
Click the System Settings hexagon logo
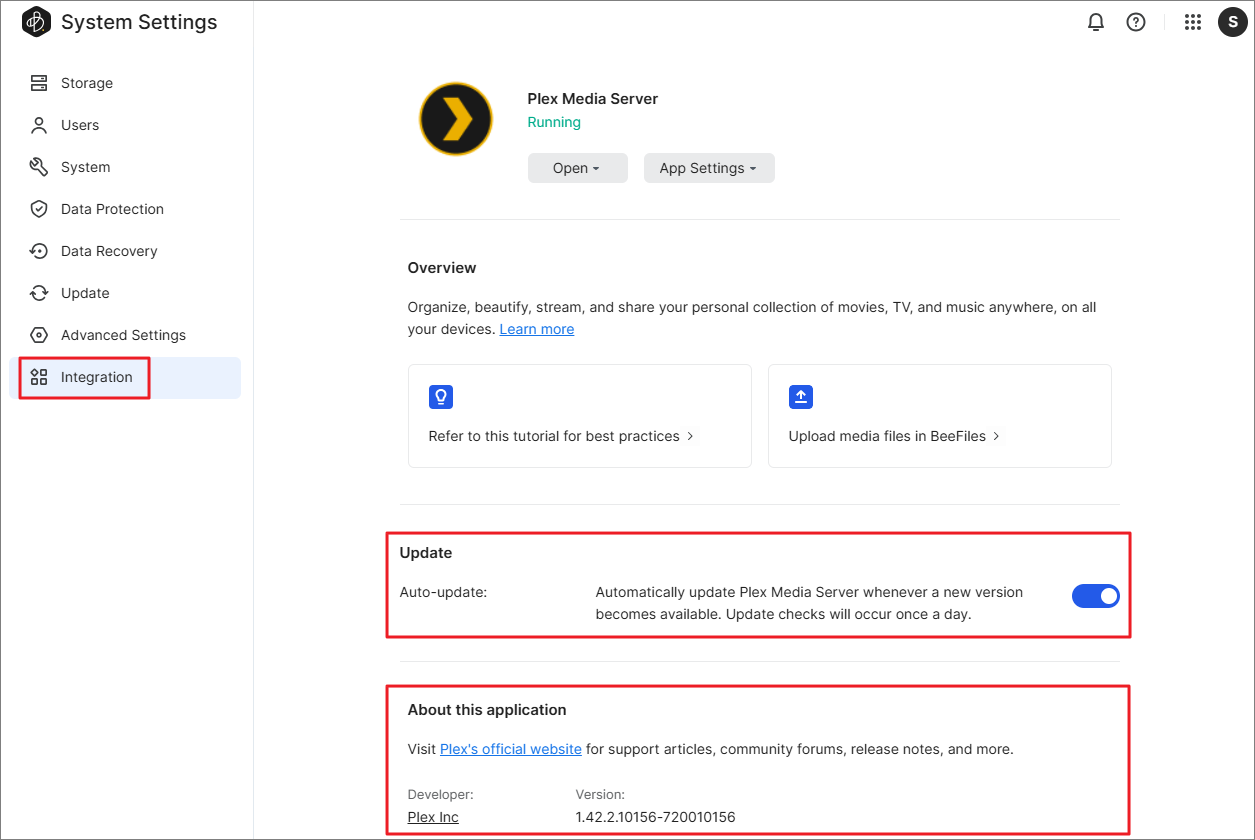click(36, 22)
